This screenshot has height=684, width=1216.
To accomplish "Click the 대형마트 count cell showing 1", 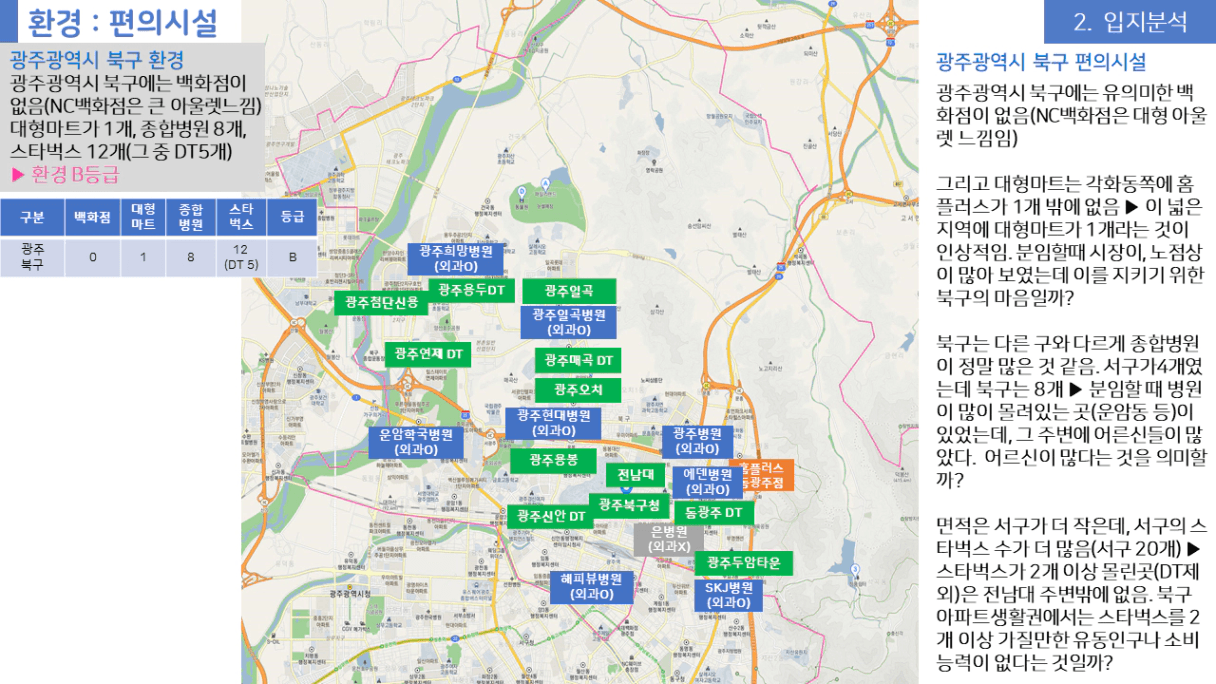I will (143, 257).
